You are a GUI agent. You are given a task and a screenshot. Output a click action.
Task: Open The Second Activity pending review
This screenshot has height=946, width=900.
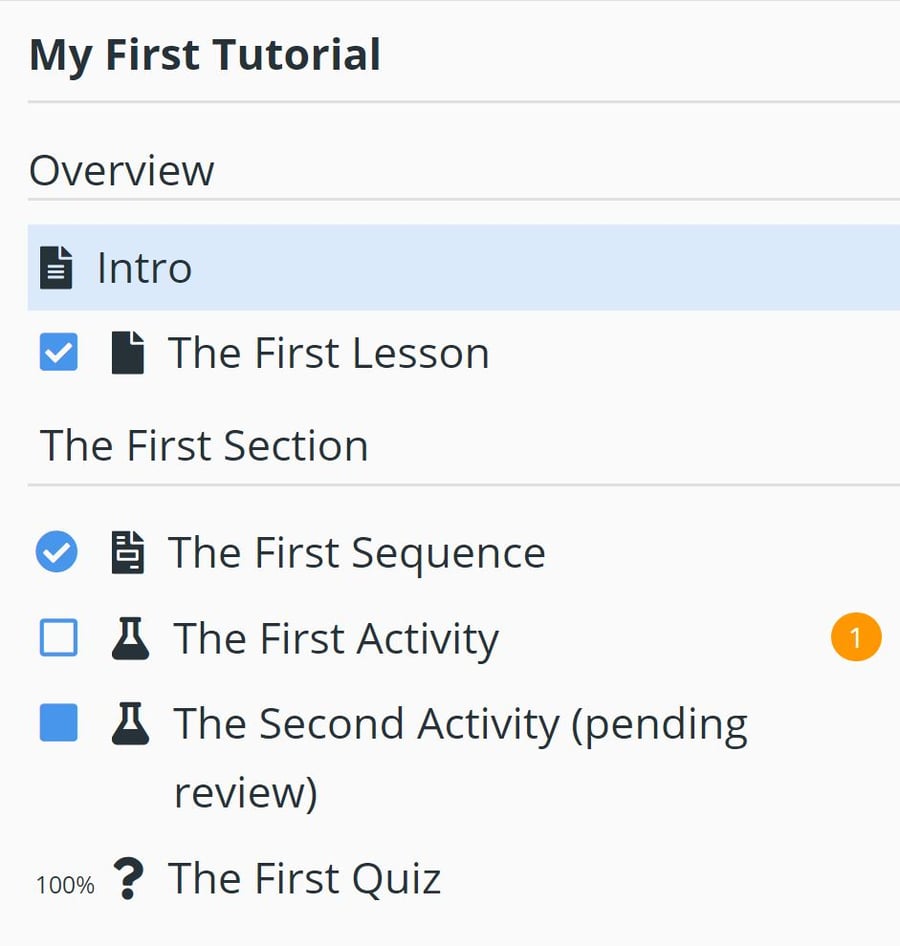click(x=460, y=723)
